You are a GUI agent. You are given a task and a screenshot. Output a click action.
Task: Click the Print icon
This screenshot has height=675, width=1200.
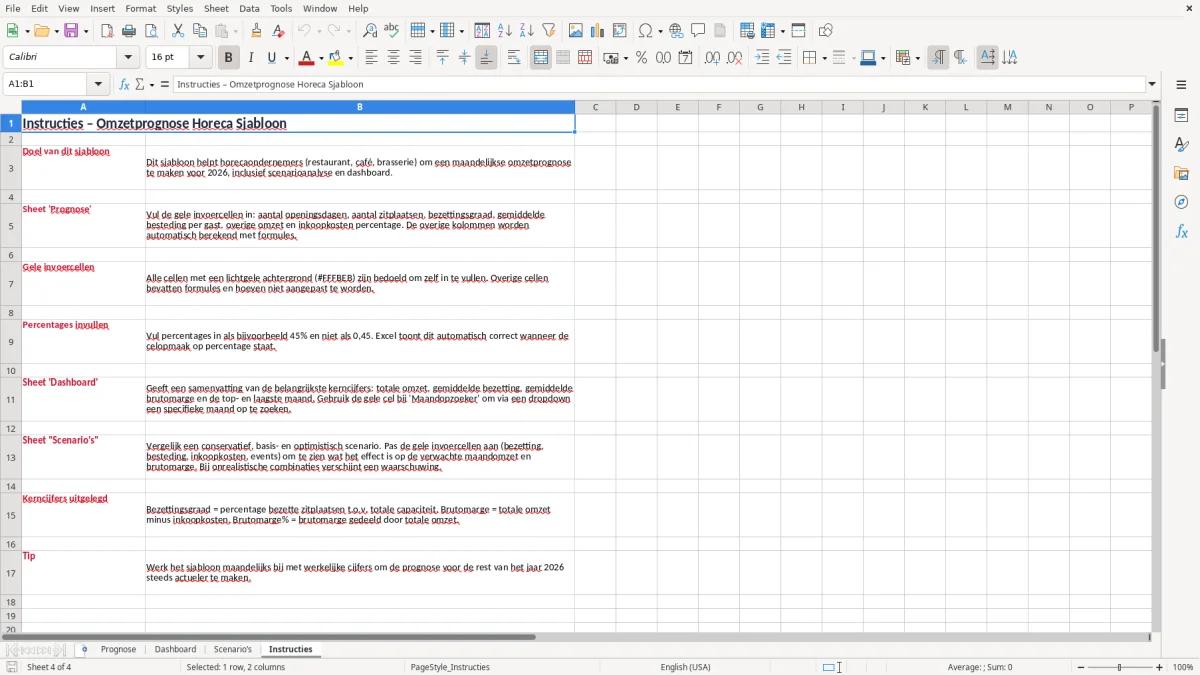(129, 31)
